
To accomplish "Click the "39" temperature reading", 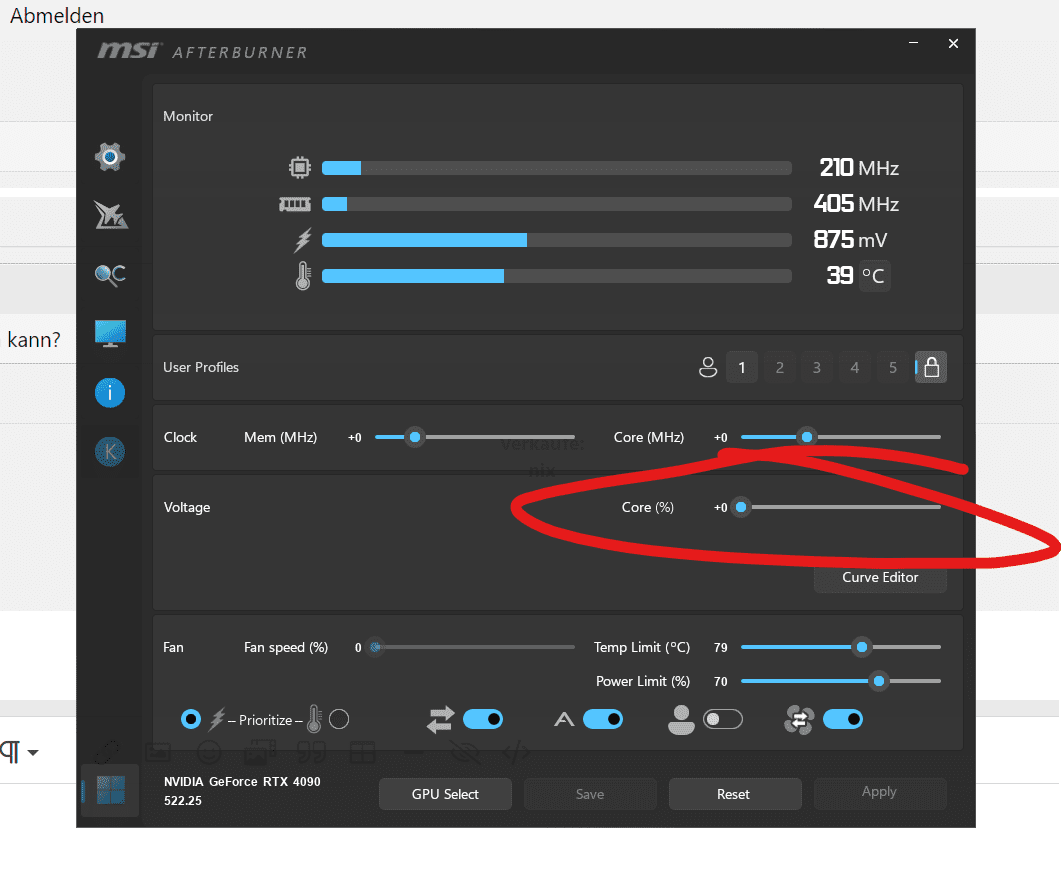I will point(839,275).
